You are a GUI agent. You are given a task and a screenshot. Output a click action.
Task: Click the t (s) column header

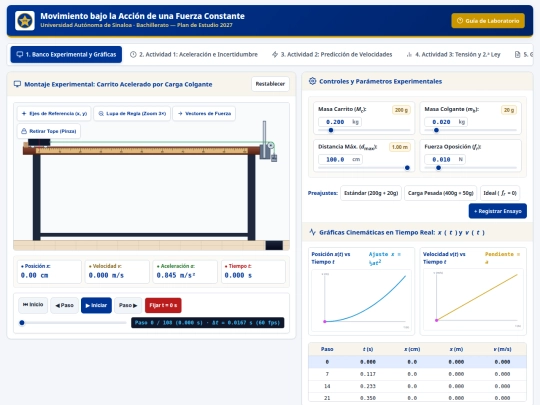point(368,349)
